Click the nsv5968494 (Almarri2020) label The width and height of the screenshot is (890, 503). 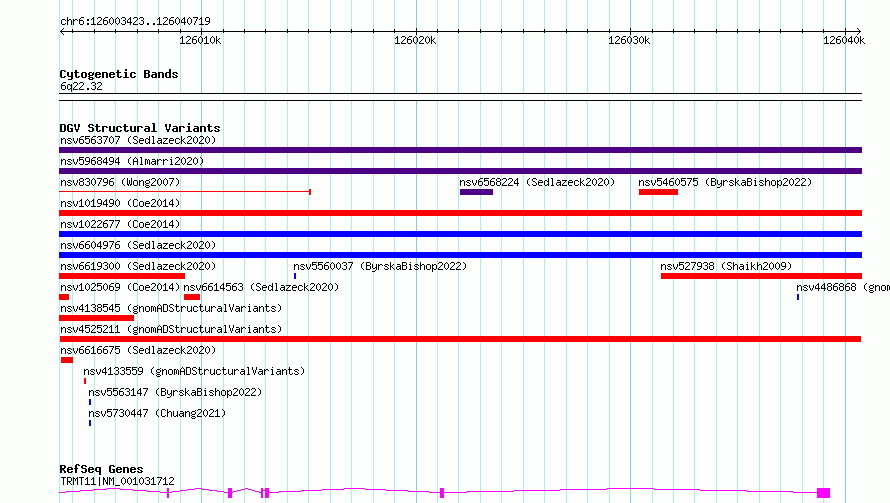coord(132,161)
